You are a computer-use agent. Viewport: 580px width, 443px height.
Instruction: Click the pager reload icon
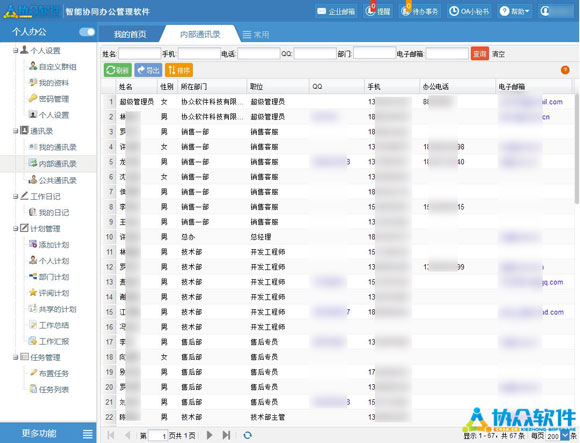point(247,435)
